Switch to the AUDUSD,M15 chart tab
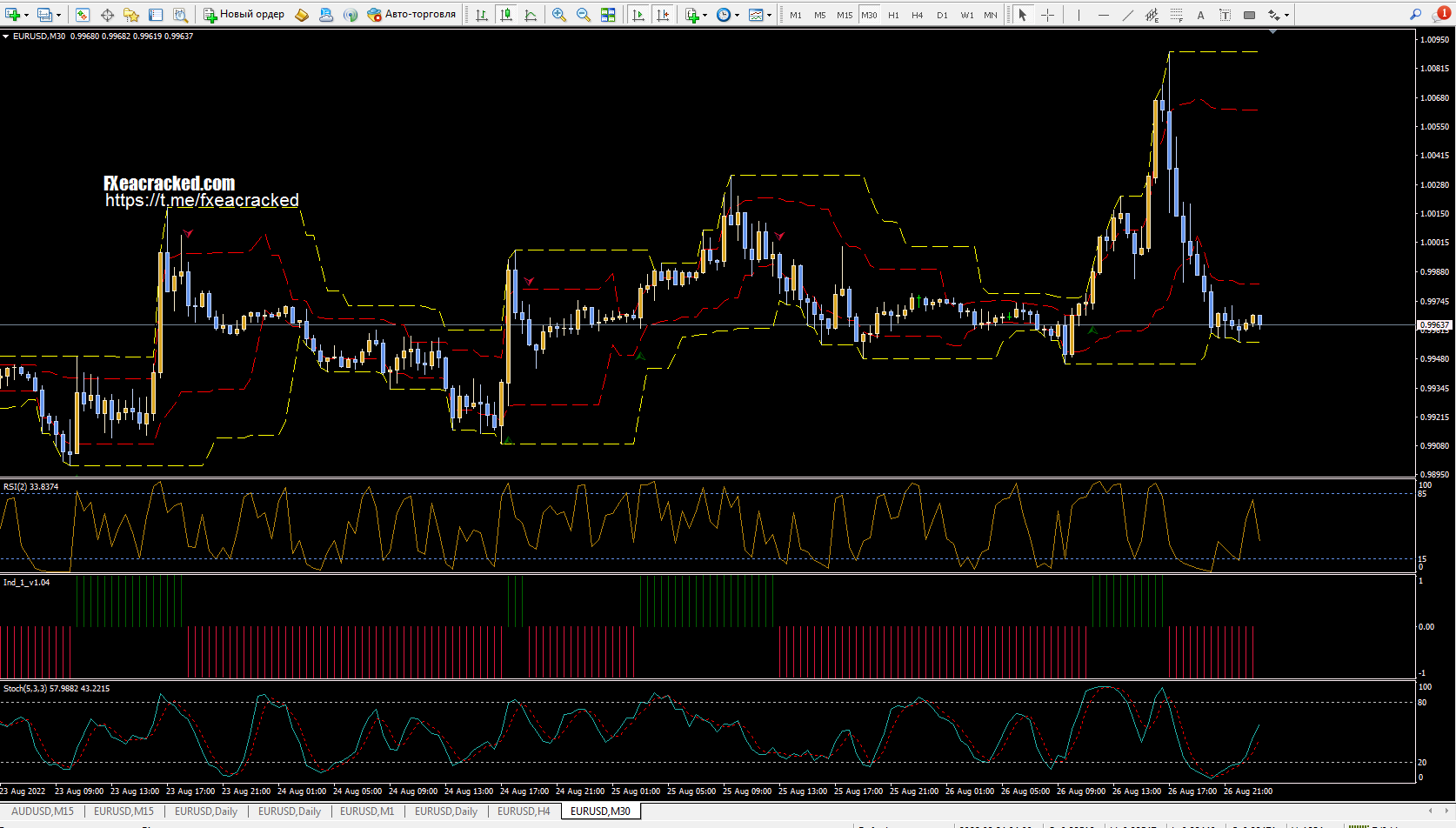Image resolution: width=1456 pixels, height=828 pixels. point(43,811)
